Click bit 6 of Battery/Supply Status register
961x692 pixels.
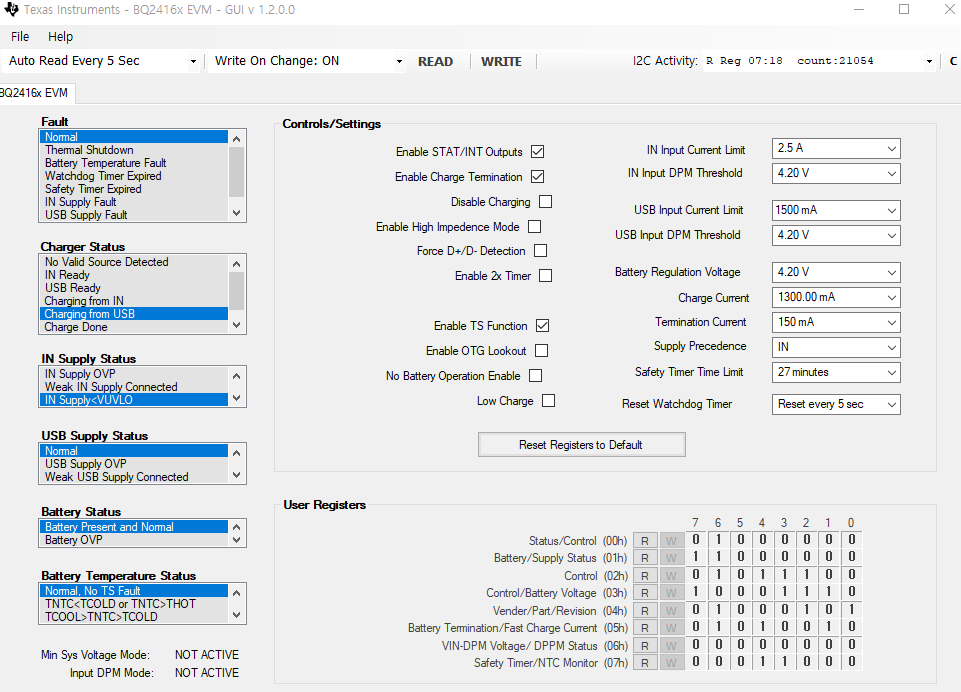click(x=718, y=557)
